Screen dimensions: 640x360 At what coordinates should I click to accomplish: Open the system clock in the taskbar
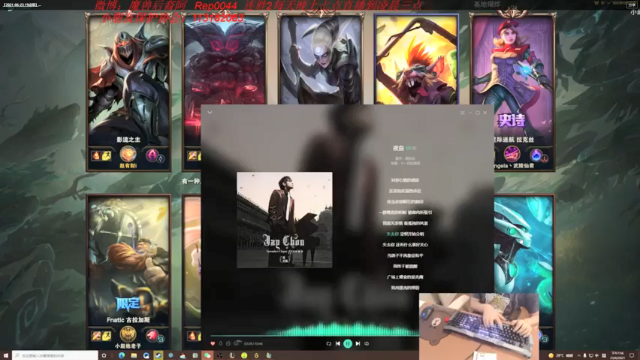(x=618, y=356)
